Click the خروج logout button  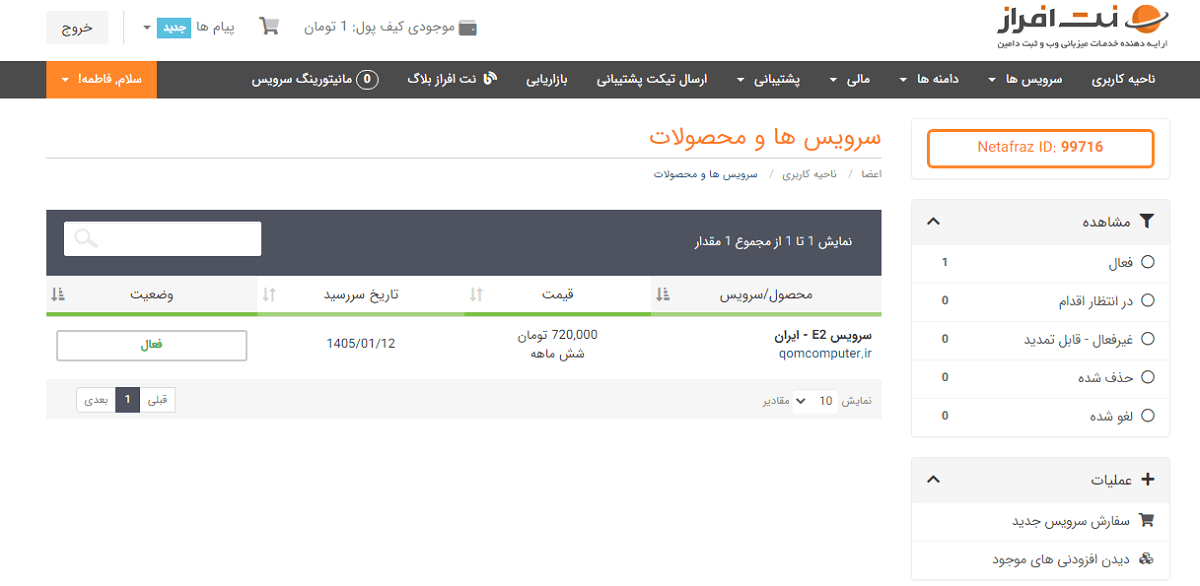pos(77,27)
